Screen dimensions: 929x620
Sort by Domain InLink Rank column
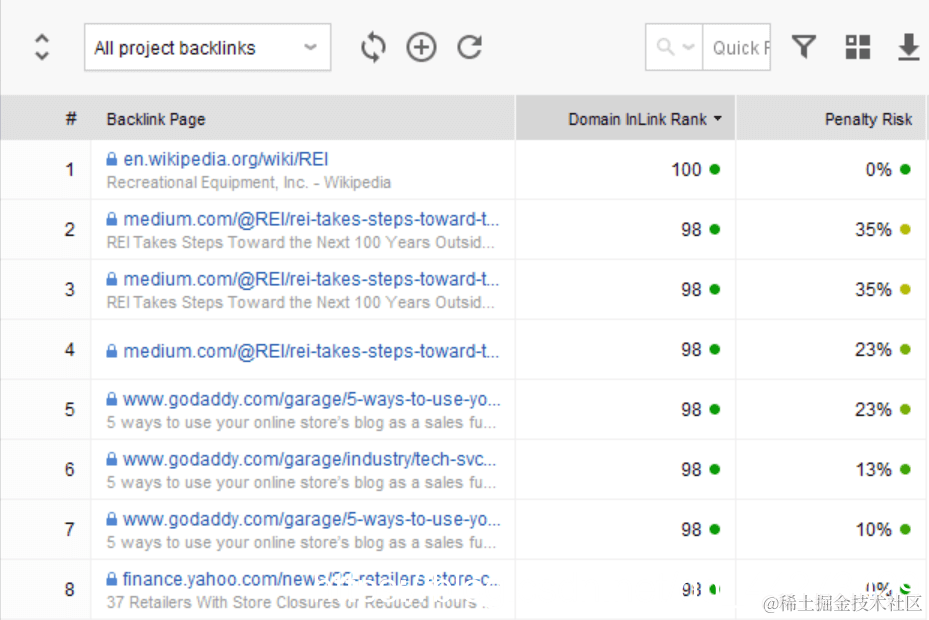(626, 119)
